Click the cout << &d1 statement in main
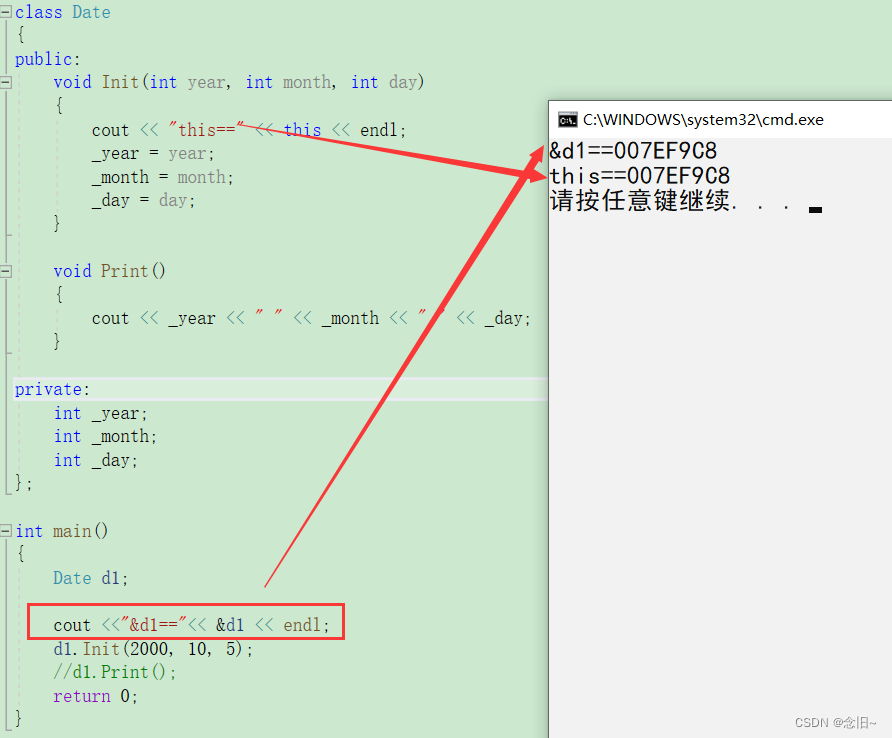The width and height of the screenshot is (892, 738). [x=191, y=625]
